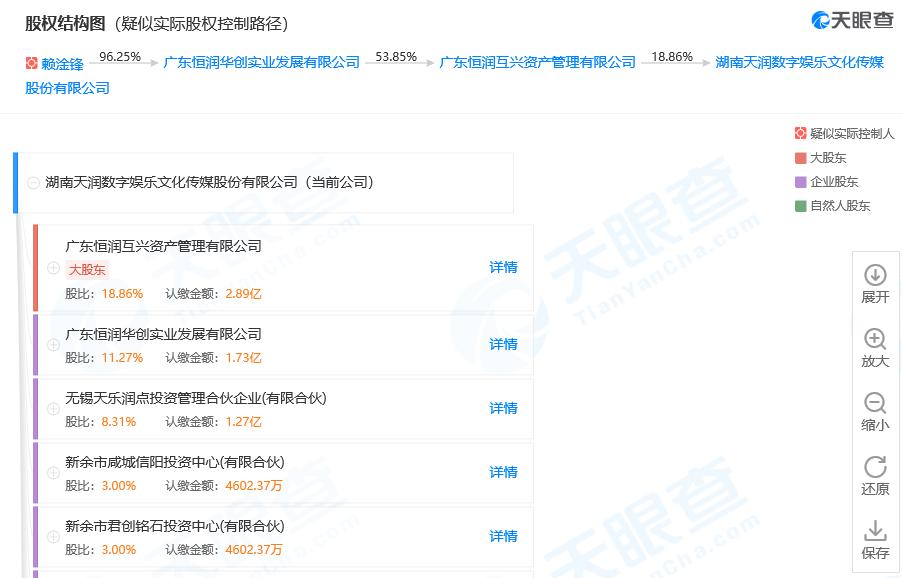Open 详情 for 广东恒润互兴资产管理有限公司

503,267
